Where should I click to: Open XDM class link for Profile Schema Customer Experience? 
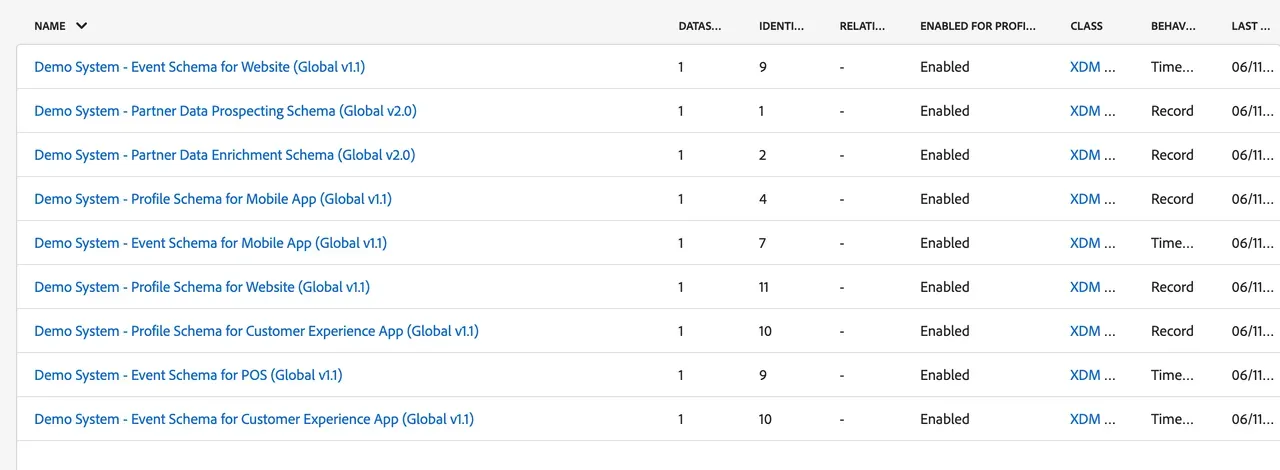1092,331
